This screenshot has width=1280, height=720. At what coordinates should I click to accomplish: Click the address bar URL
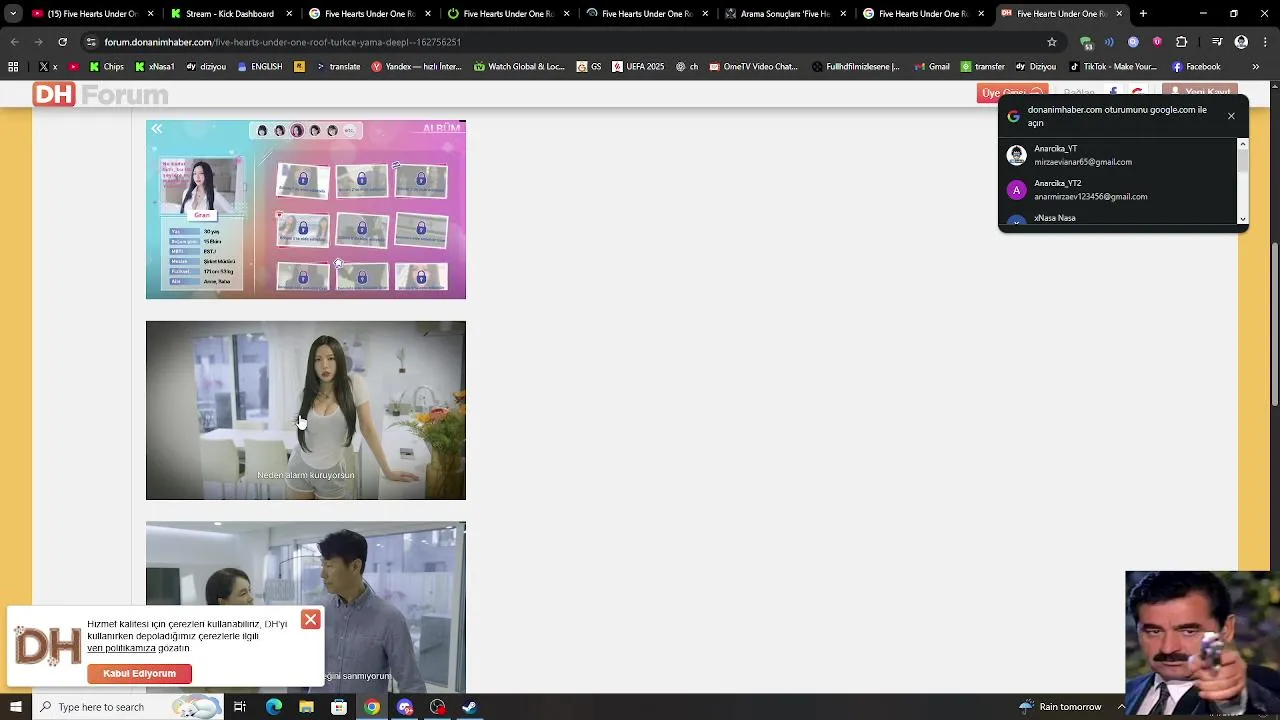(282, 42)
